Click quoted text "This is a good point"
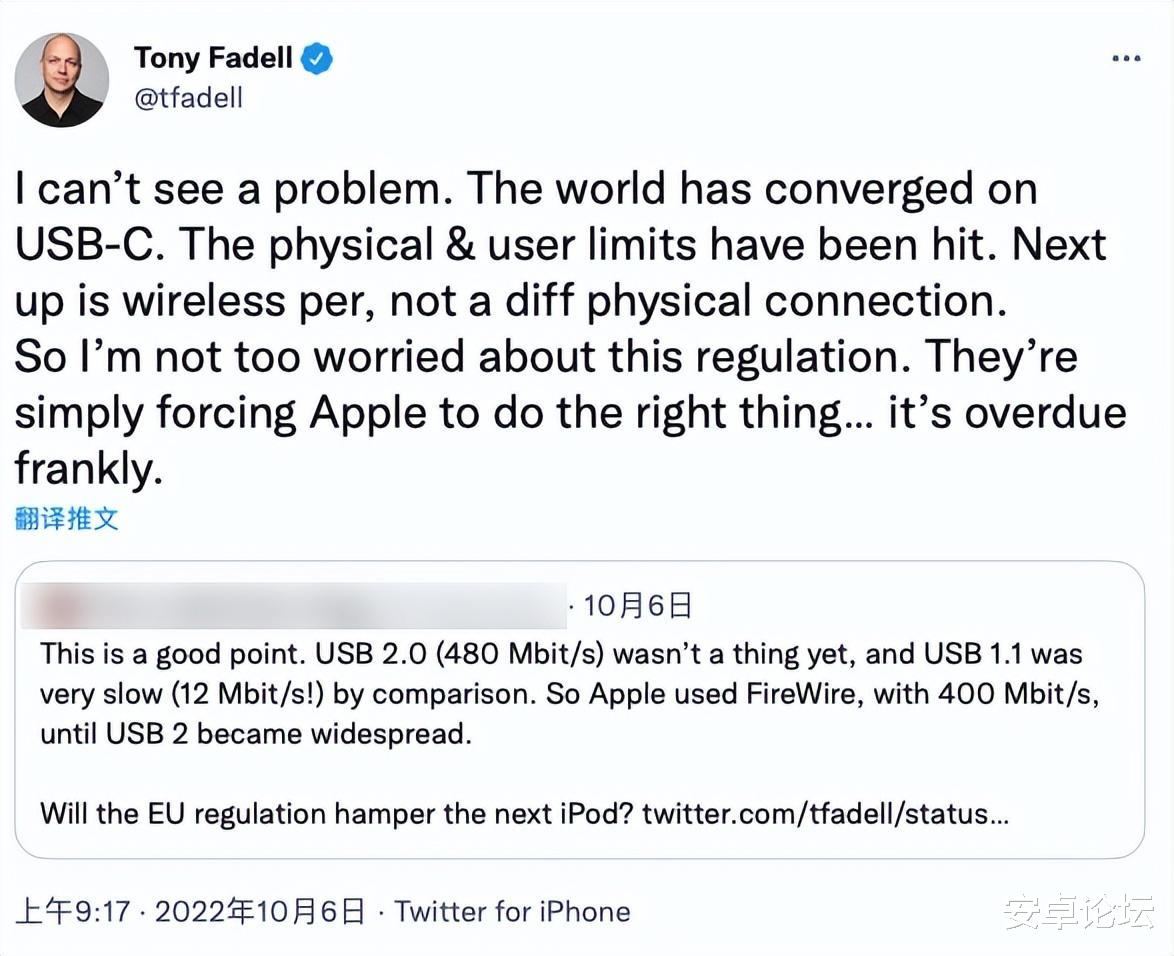Viewport: 1174px width, 956px height. tap(173, 655)
